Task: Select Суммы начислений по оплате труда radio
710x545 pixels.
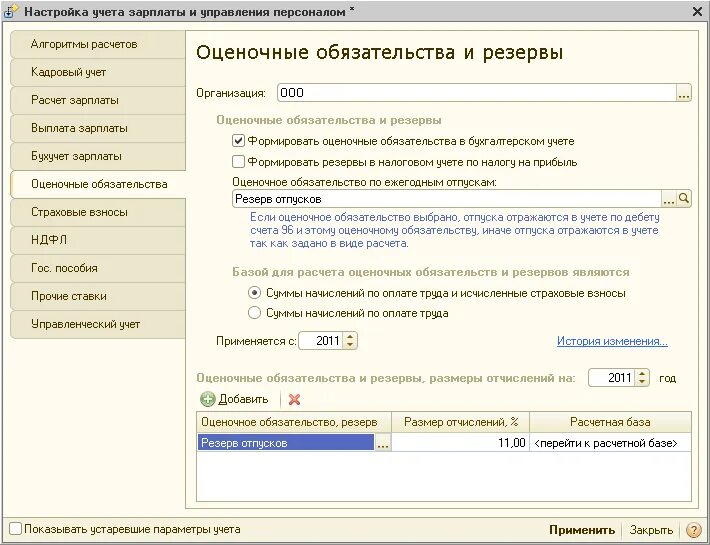Action: pos(254,313)
